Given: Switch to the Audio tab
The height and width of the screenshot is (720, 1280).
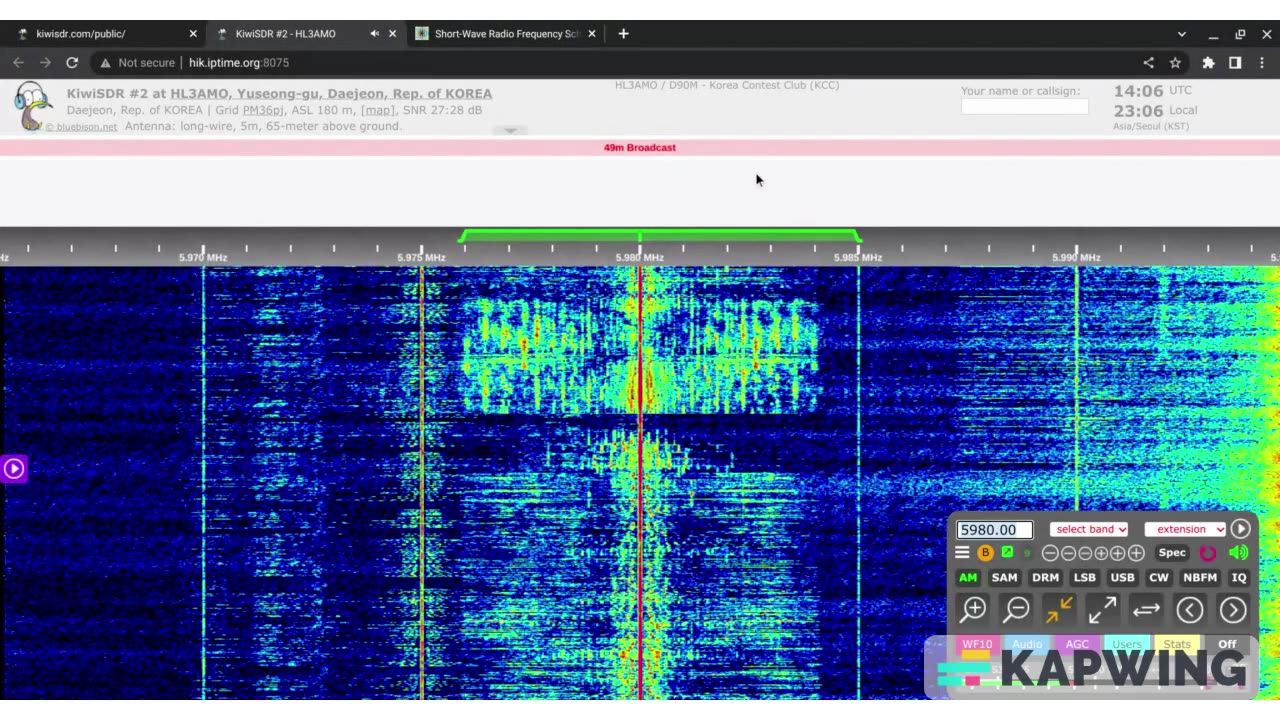Looking at the screenshot, I should click(1027, 644).
